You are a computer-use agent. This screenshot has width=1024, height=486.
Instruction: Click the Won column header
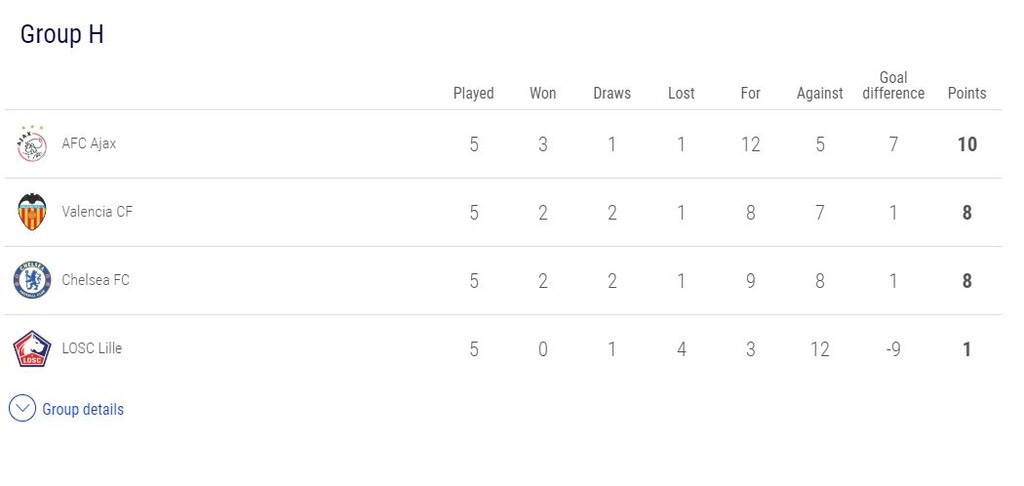[x=543, y=93]
